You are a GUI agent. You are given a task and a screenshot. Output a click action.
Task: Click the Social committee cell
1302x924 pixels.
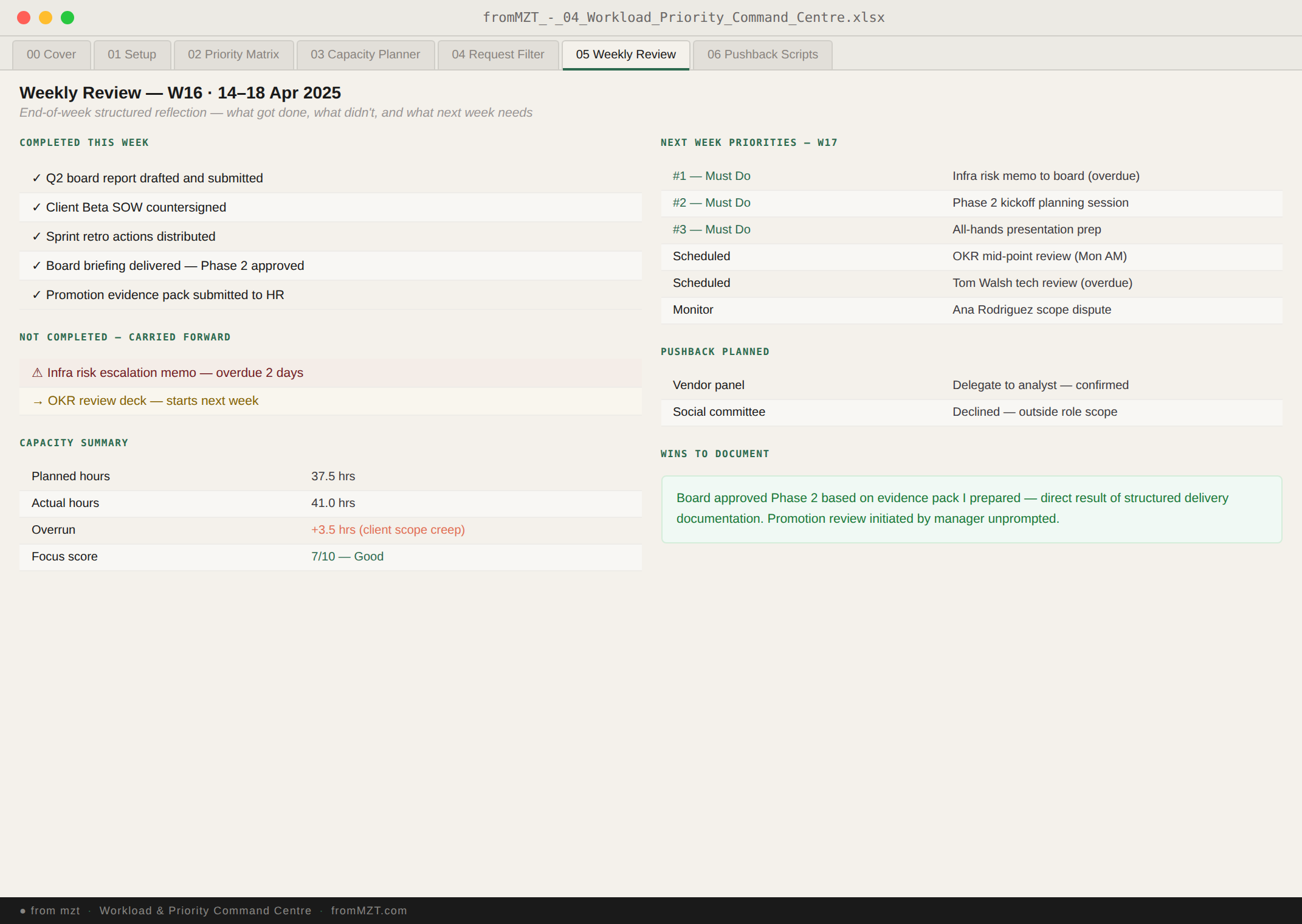[718, 412]
